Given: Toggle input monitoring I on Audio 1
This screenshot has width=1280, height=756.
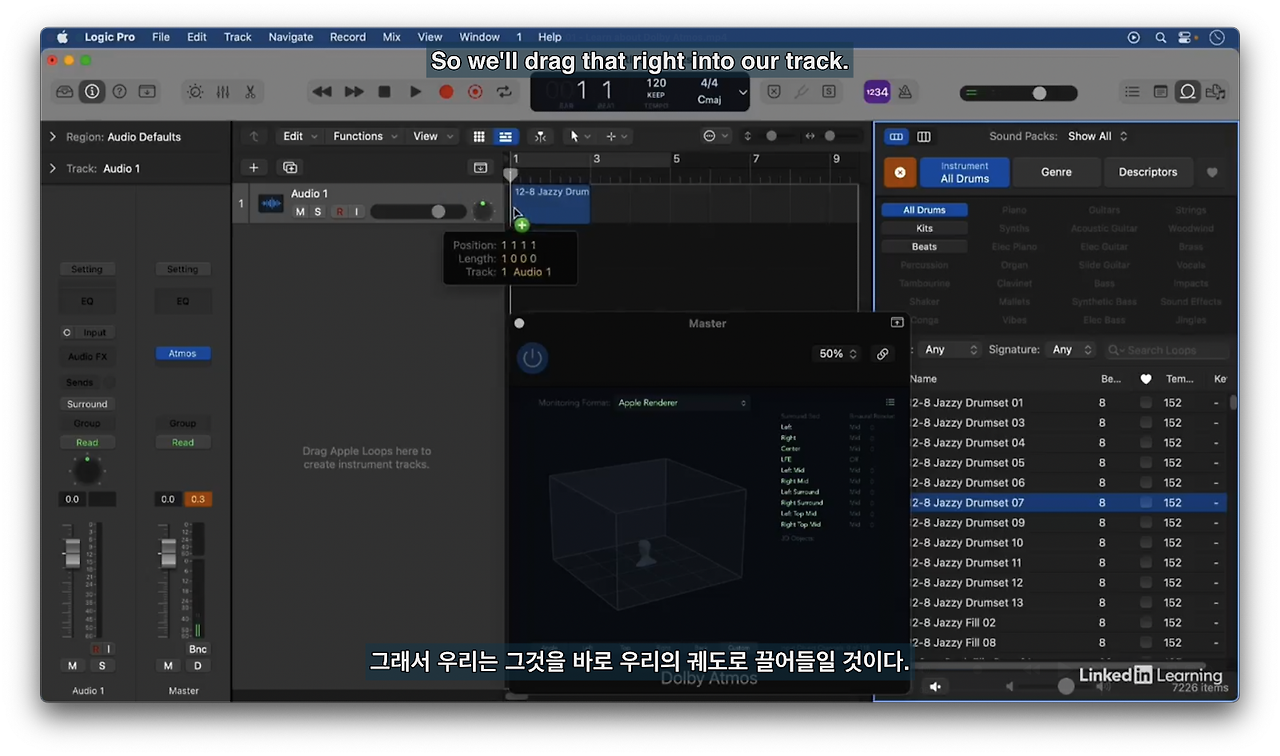Looking at the screenshot, I should click(x=357, y=212).
